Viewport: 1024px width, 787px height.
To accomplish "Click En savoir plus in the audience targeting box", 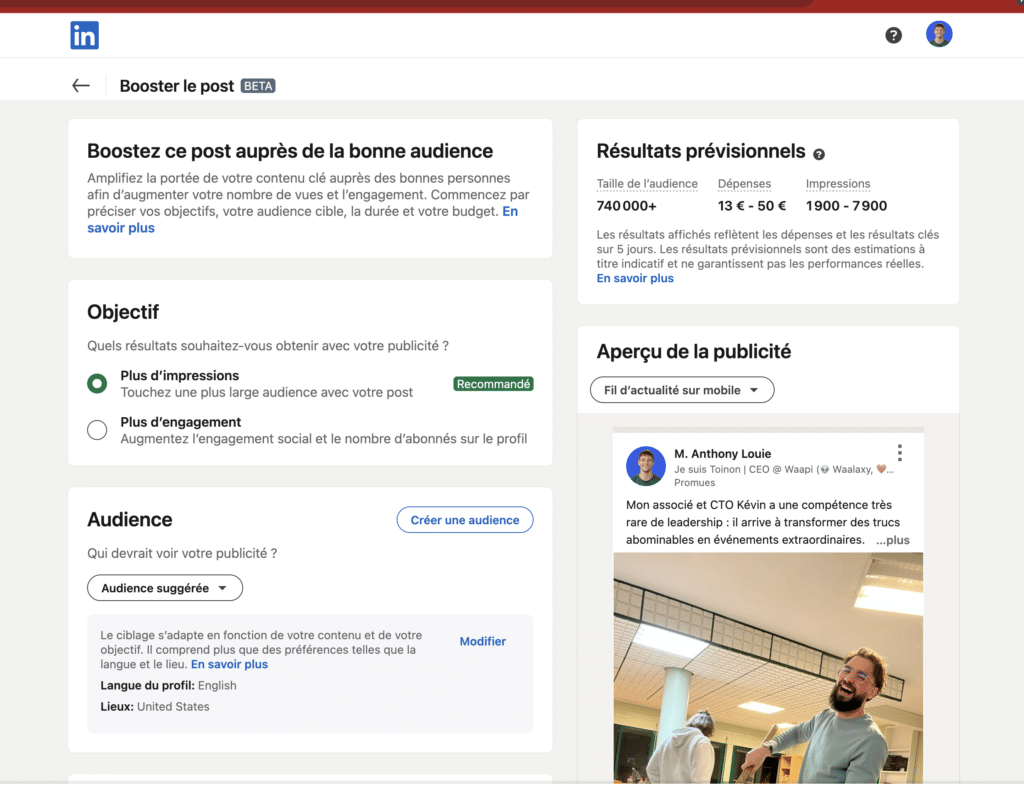I will click(x=229, y=664).
